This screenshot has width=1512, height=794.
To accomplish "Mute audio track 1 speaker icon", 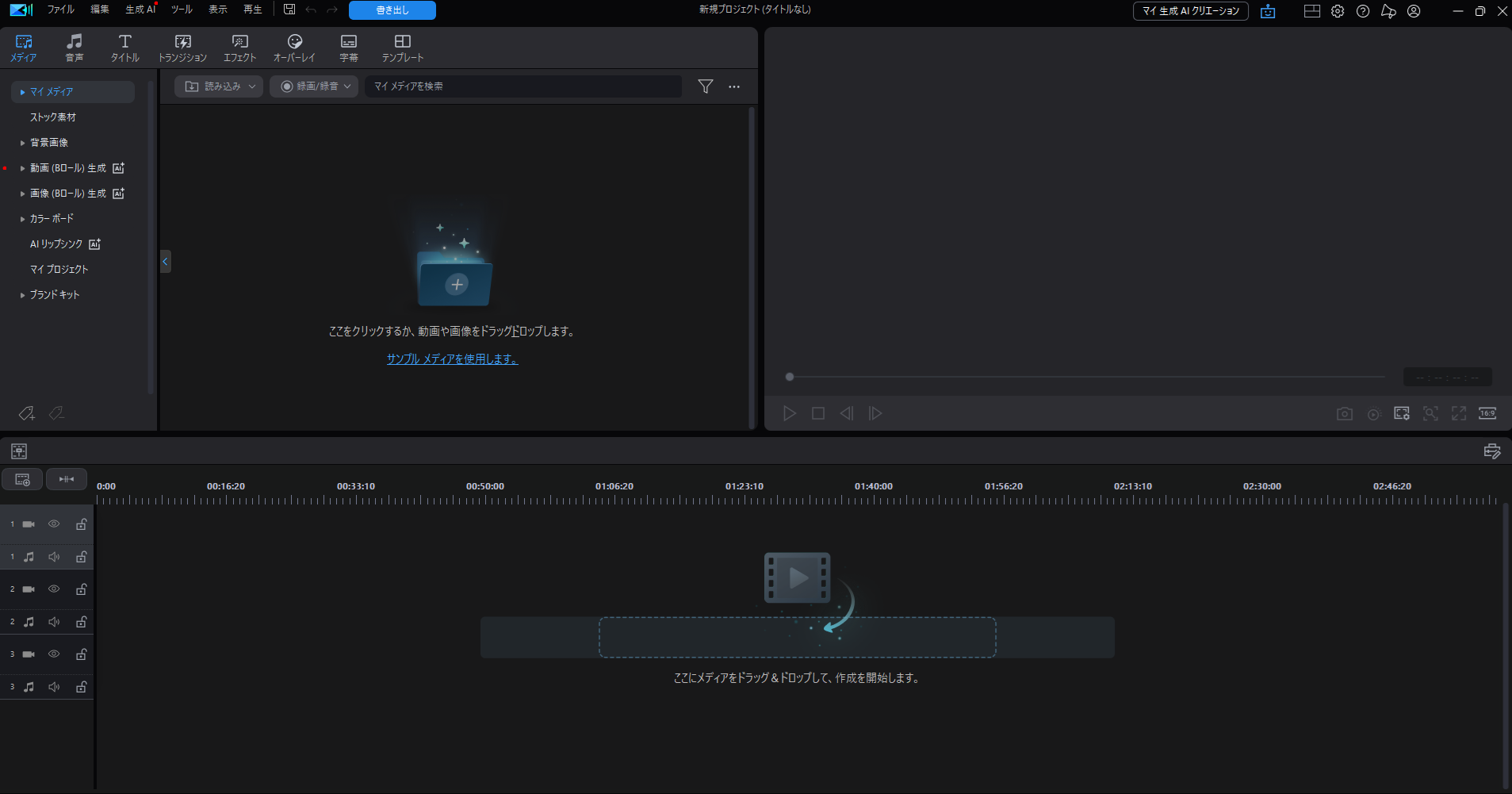I will [54, 557].
